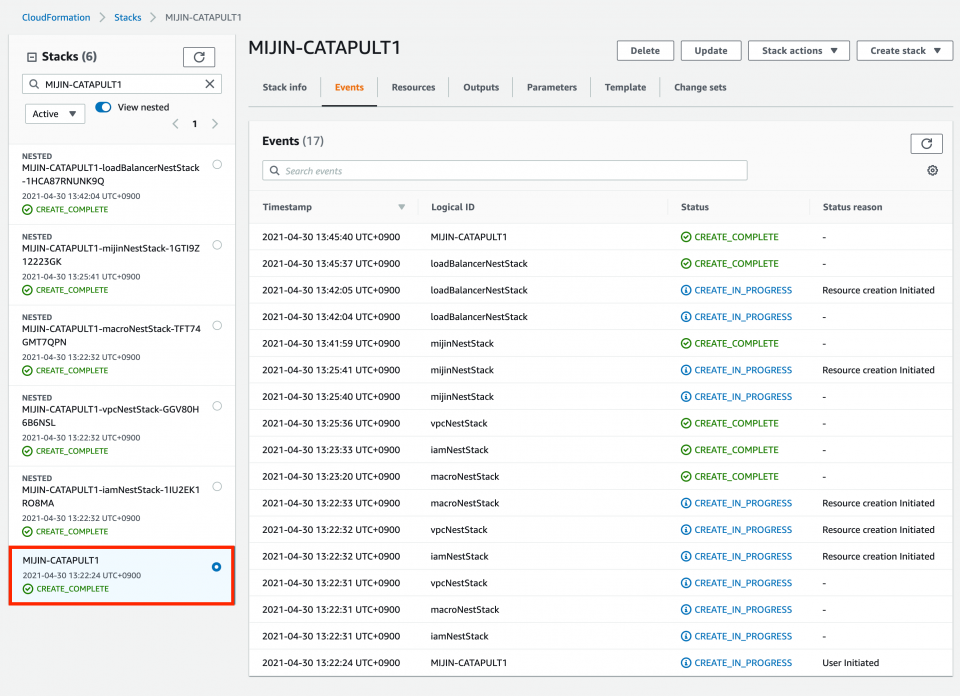Focus the Search events field
The width and height of the screenshot is (960, 696).
(504, 171)
